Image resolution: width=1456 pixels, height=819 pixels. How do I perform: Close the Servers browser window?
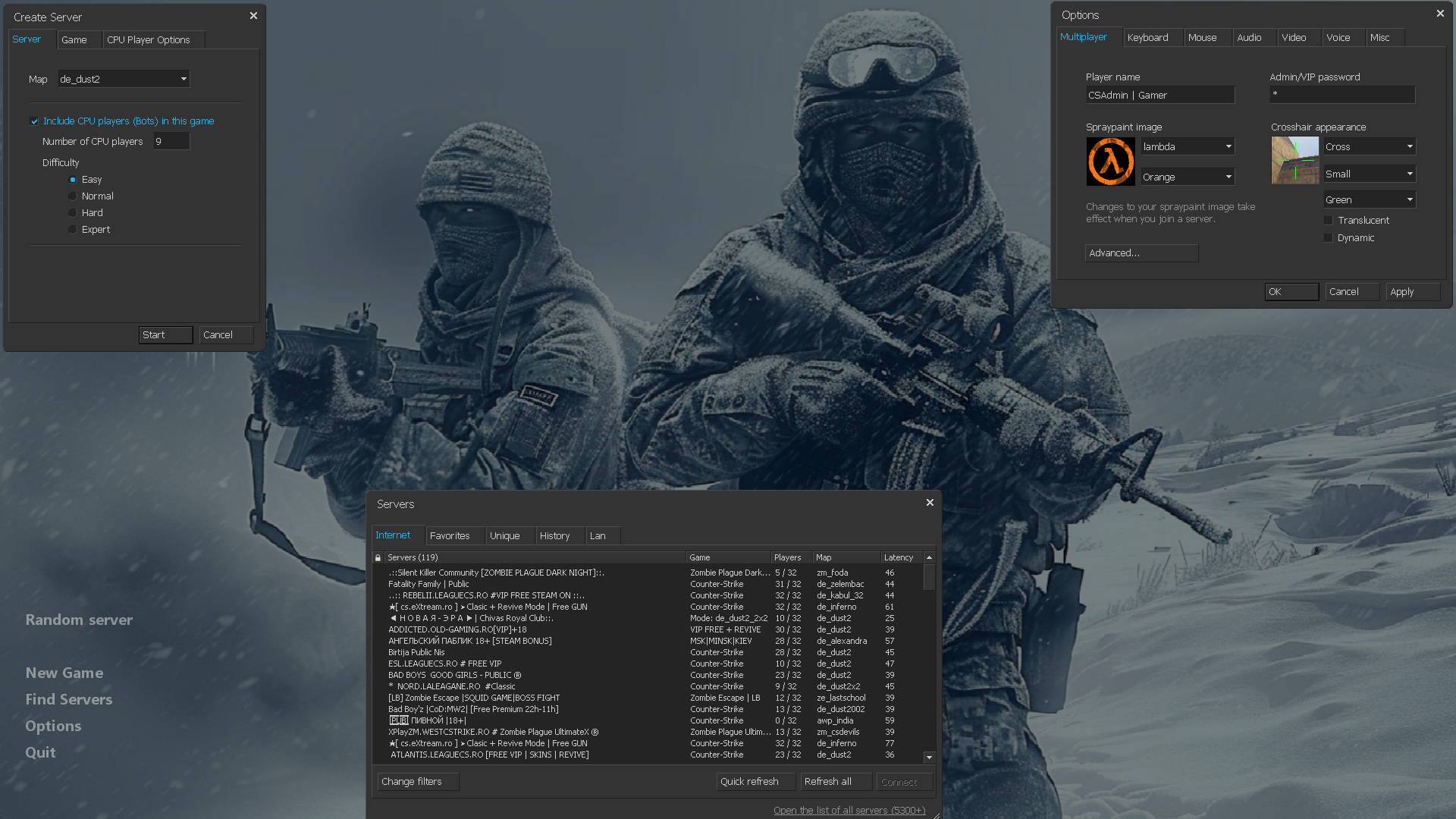point(930,502)
